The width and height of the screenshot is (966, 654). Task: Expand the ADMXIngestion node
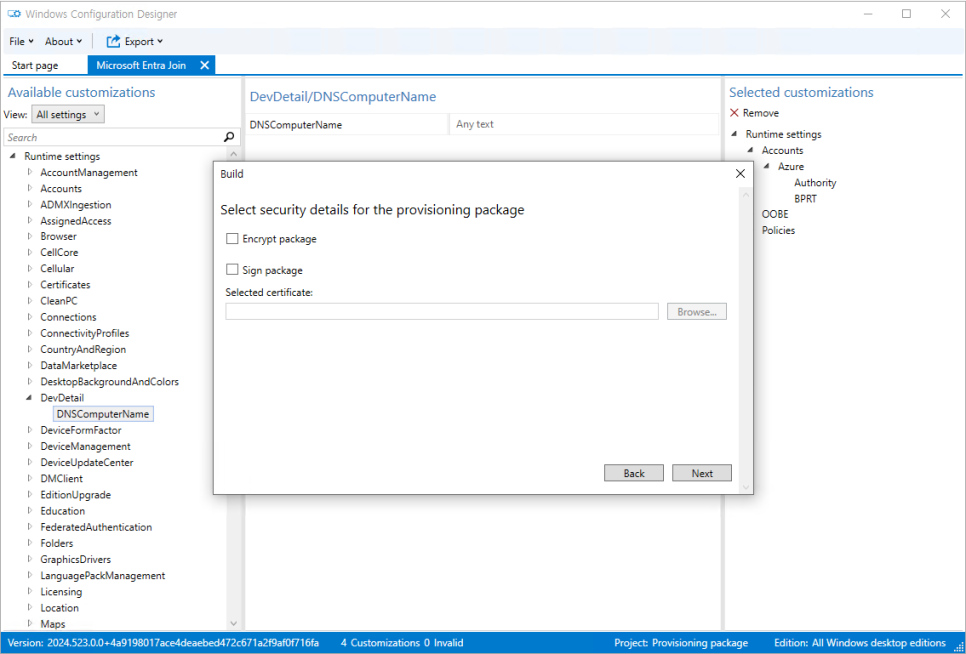[x=30, y=204]
